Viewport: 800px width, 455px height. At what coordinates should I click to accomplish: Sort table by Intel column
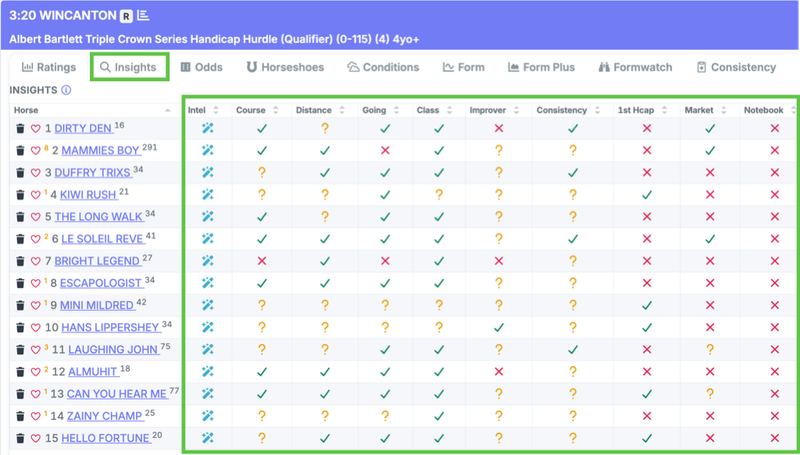pyautogui.click(x=203, y=110)
